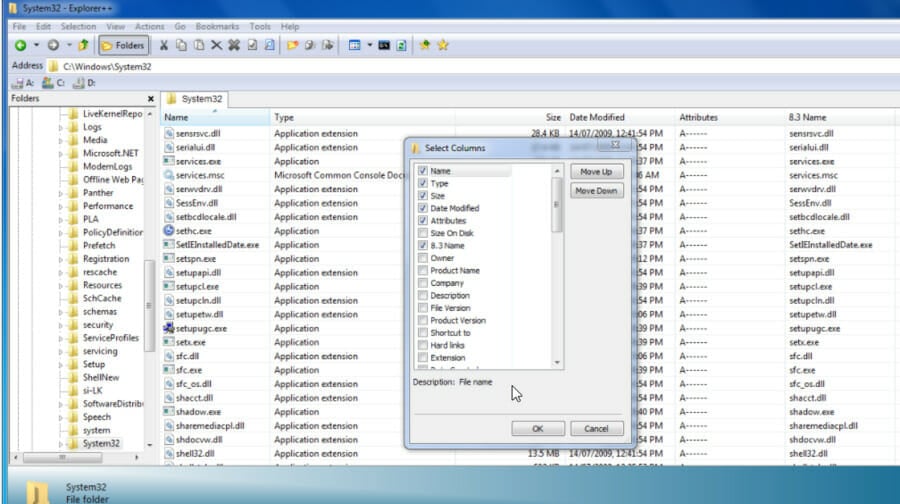Check the Hard links checkbox

point(423,345)
